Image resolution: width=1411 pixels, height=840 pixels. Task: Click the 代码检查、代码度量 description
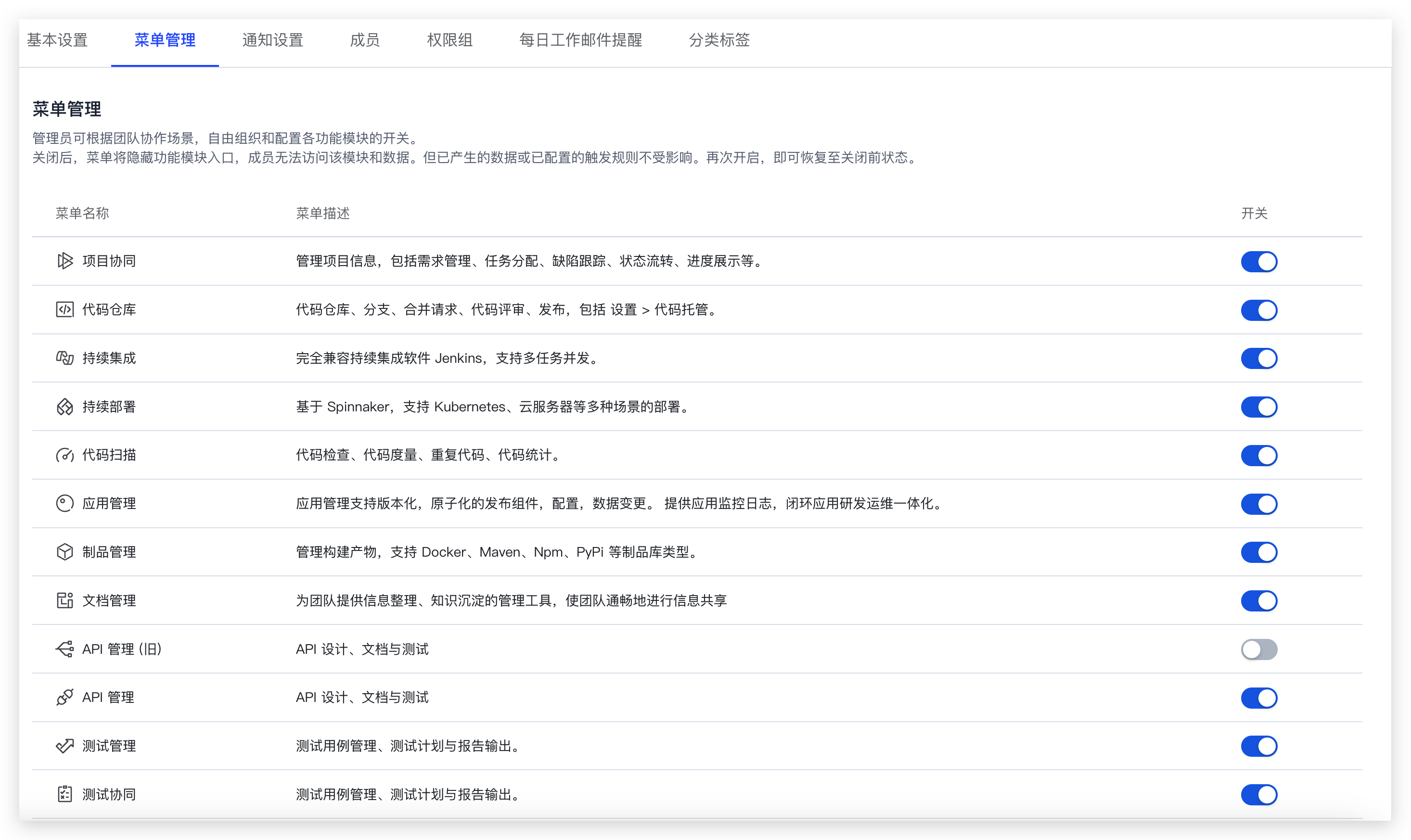pyautogui.click(x=429, y=455)
